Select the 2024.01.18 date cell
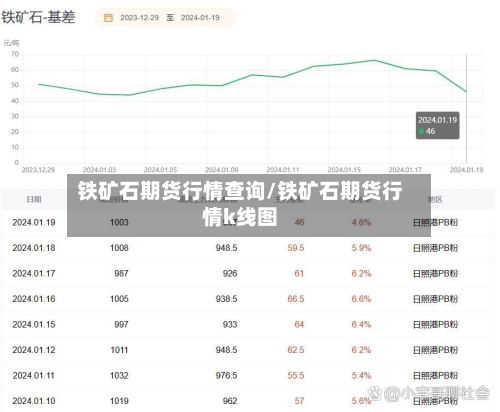 pos(34,248)
